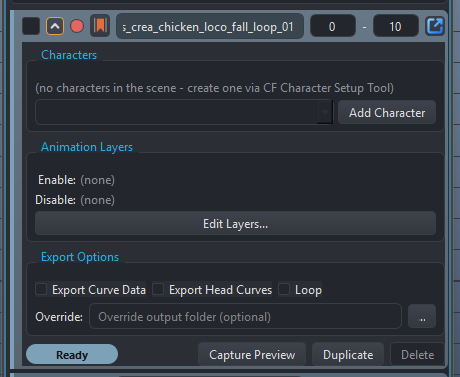
Task: Click the Add Character button
Action: point(387,113)
